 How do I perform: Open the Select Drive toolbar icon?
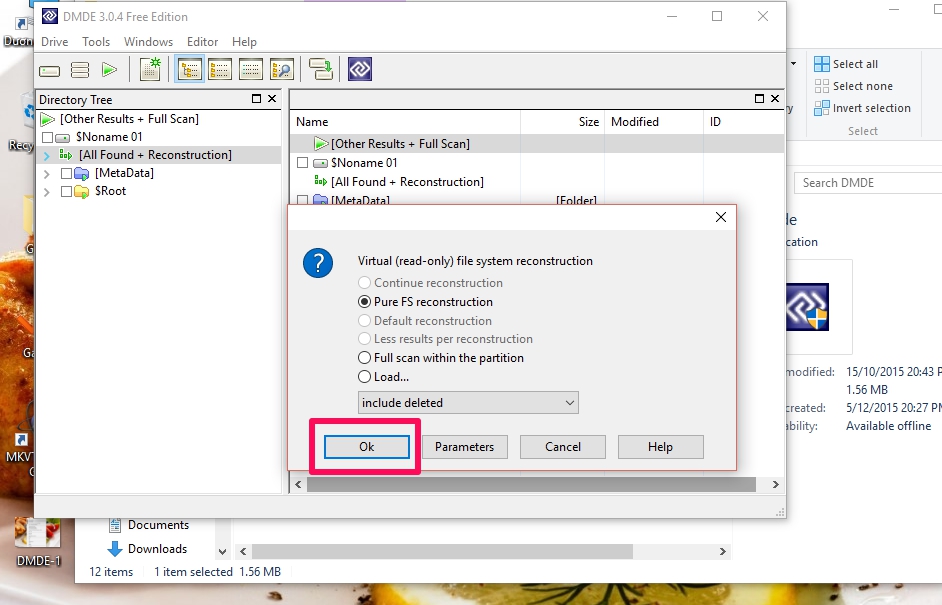(x=49, y=71)
